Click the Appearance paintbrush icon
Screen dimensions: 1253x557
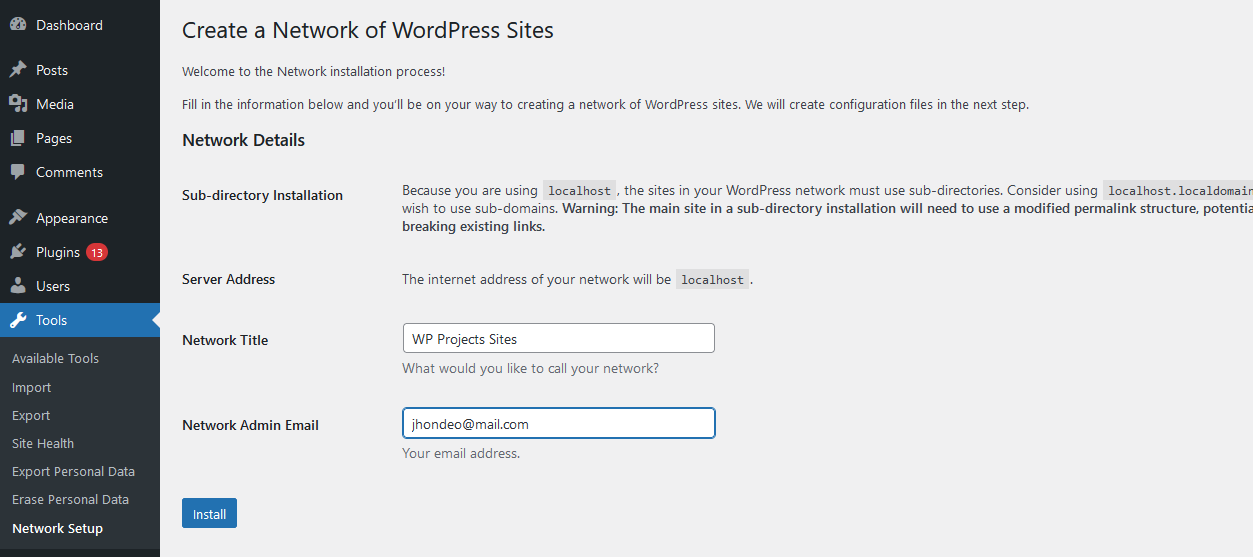point(18,218)
